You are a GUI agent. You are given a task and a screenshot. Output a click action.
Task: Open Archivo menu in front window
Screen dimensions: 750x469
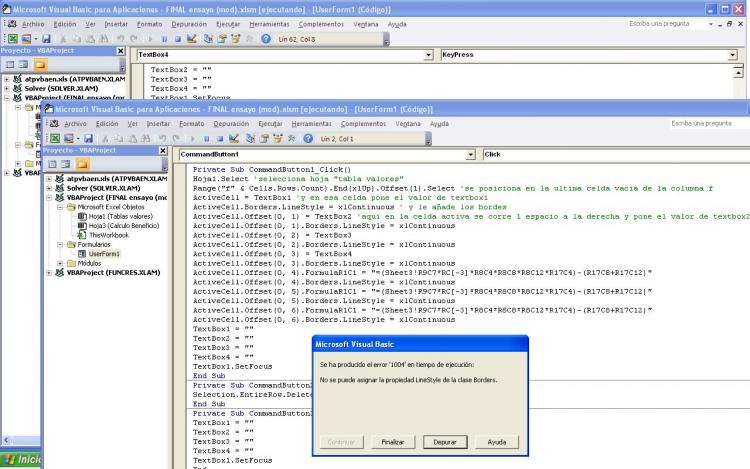75,124
